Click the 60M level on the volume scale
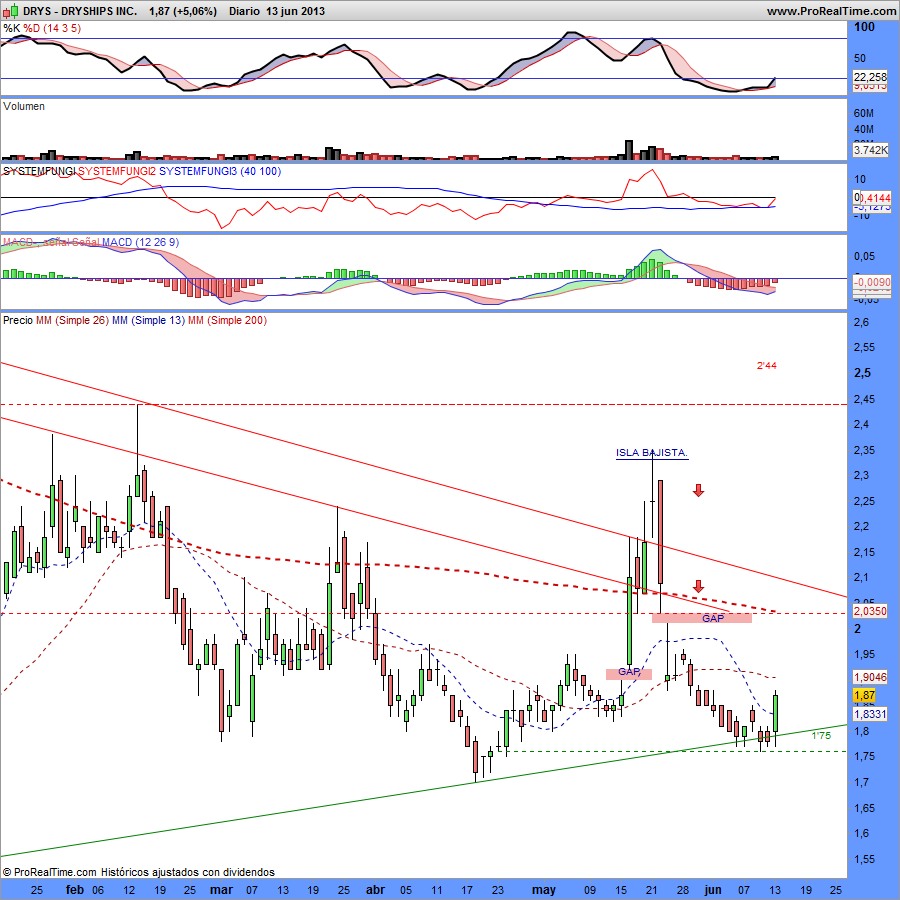This screenshot has width=900, height=900. 864,113
